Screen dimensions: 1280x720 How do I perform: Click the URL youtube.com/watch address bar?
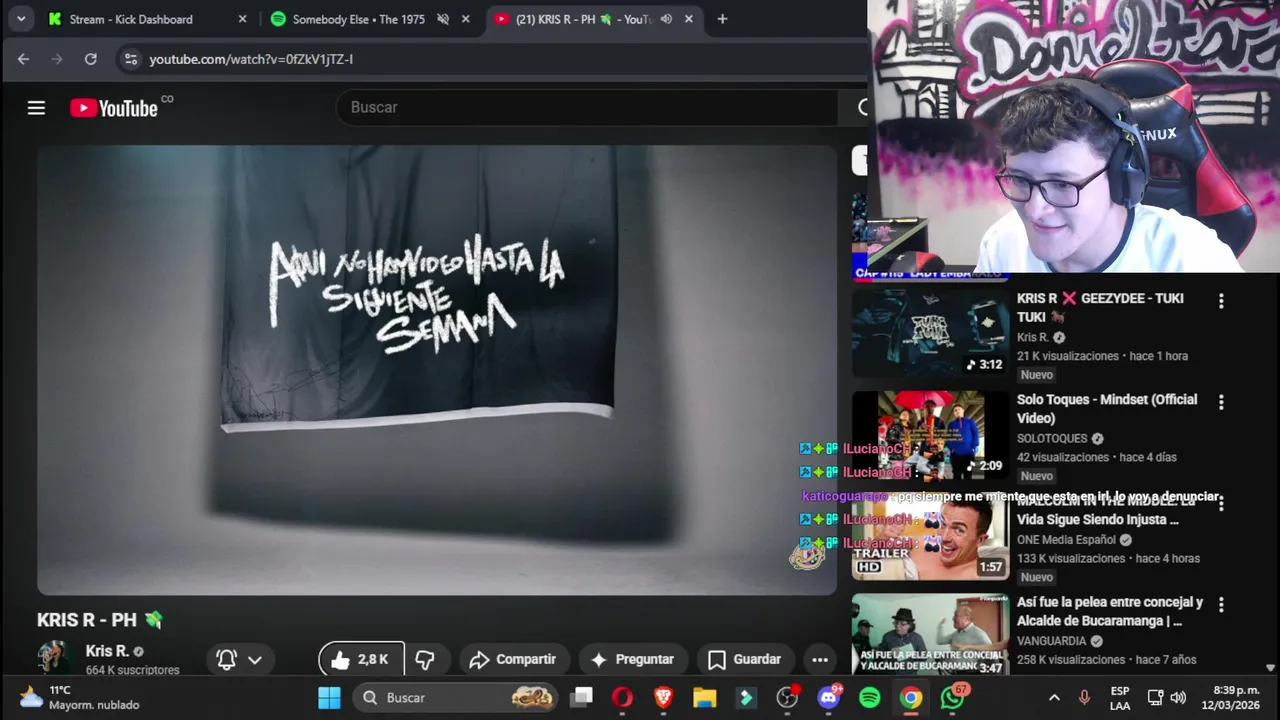coord(251,59)
